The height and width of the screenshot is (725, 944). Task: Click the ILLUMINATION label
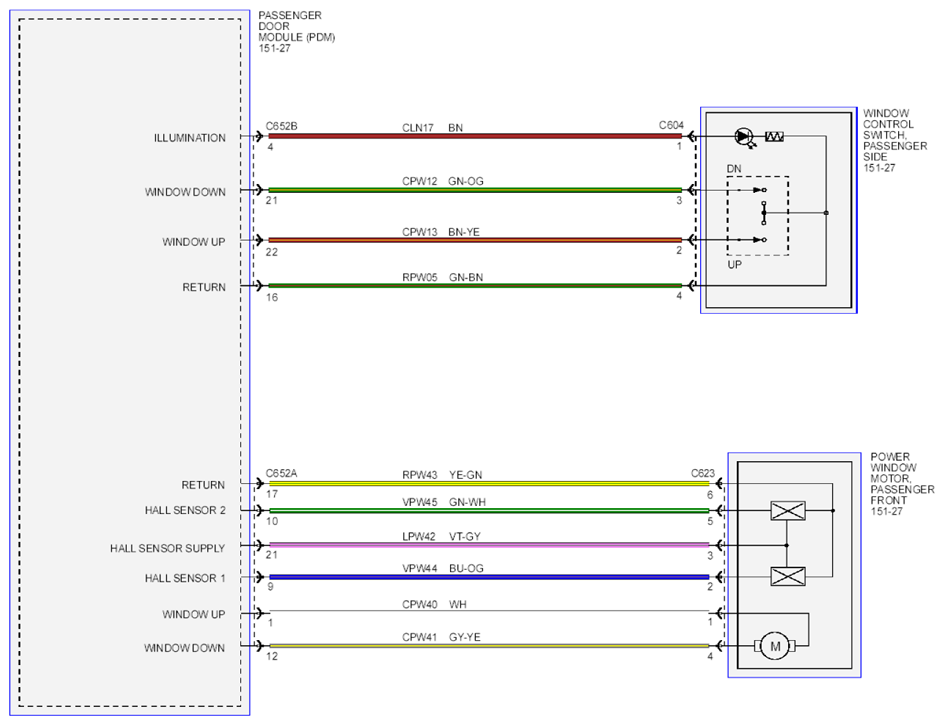click(190, 138)
